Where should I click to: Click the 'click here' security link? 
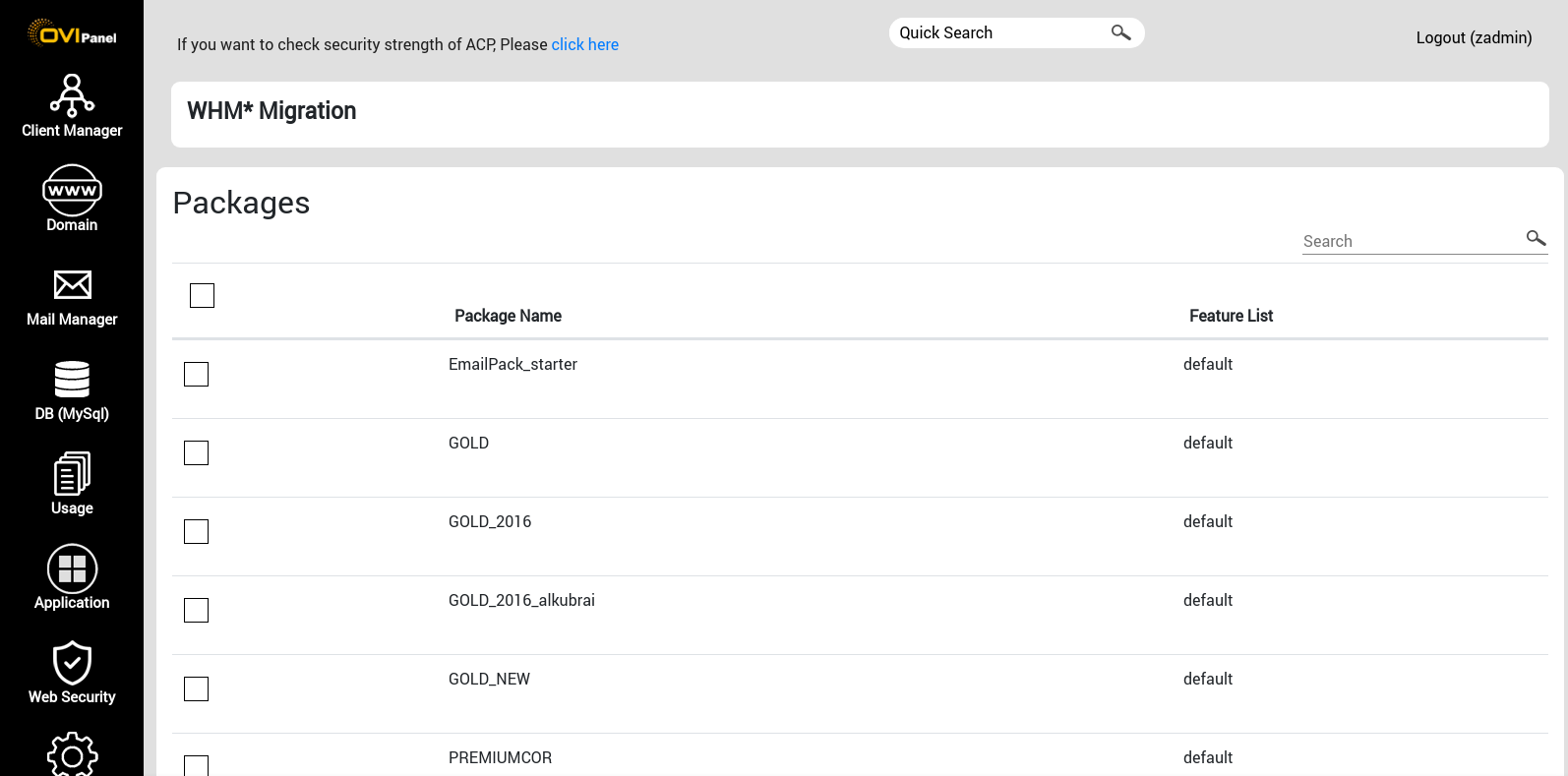(x=584, y=44)
